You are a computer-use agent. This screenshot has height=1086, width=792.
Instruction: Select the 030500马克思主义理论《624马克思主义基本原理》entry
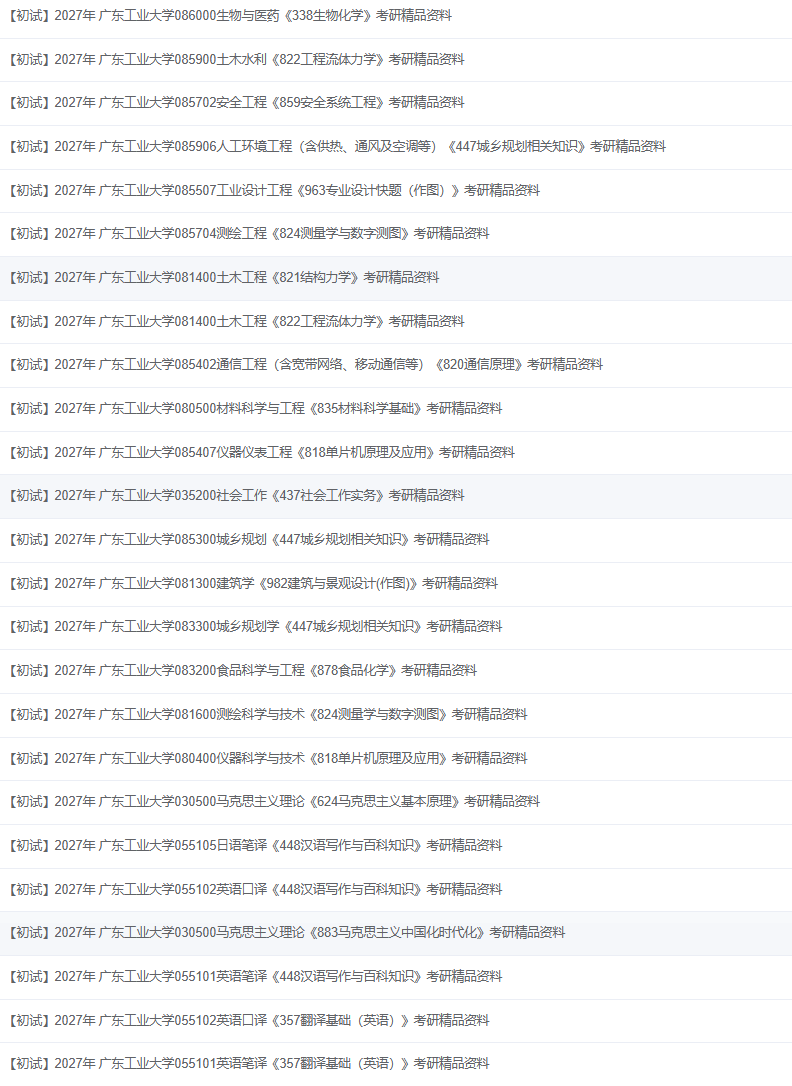(x=275, y=801)
